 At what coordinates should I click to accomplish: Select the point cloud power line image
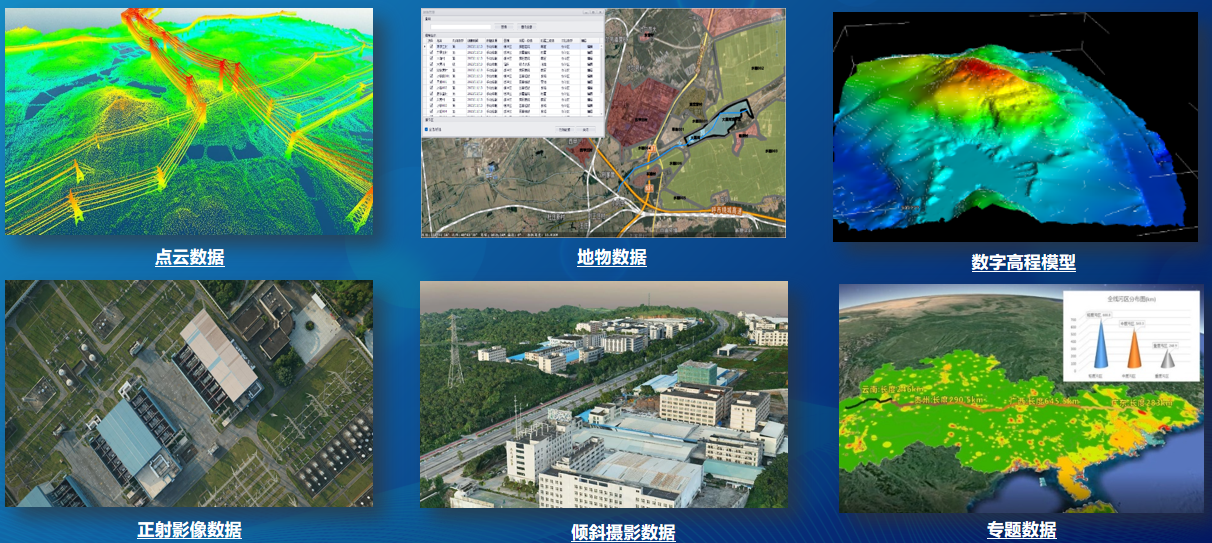click(189, 122)
